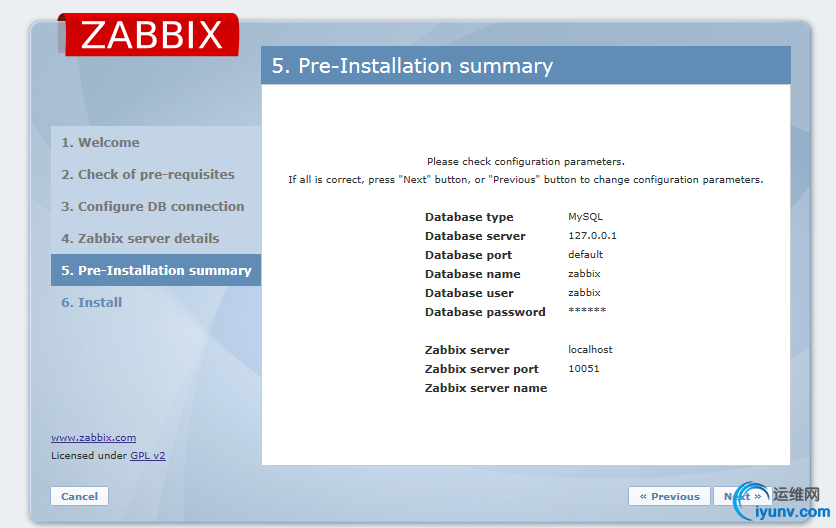Click the 'Zabbix server name' label
Screen dimensions: 836x528
pyautogui.click(x=486, y=388)
